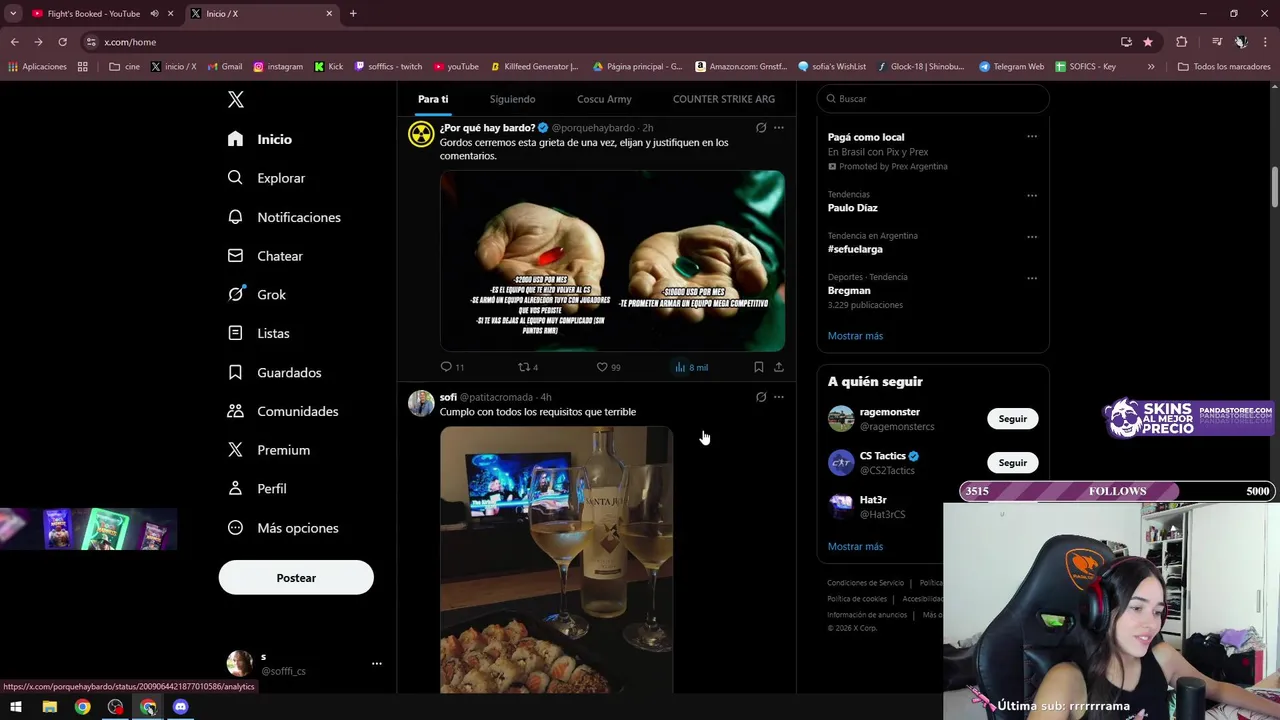Follow CS Tactics with the Seguir button
The image size is (1280, 720).
pyautogui.click(x=1012, y=463)
